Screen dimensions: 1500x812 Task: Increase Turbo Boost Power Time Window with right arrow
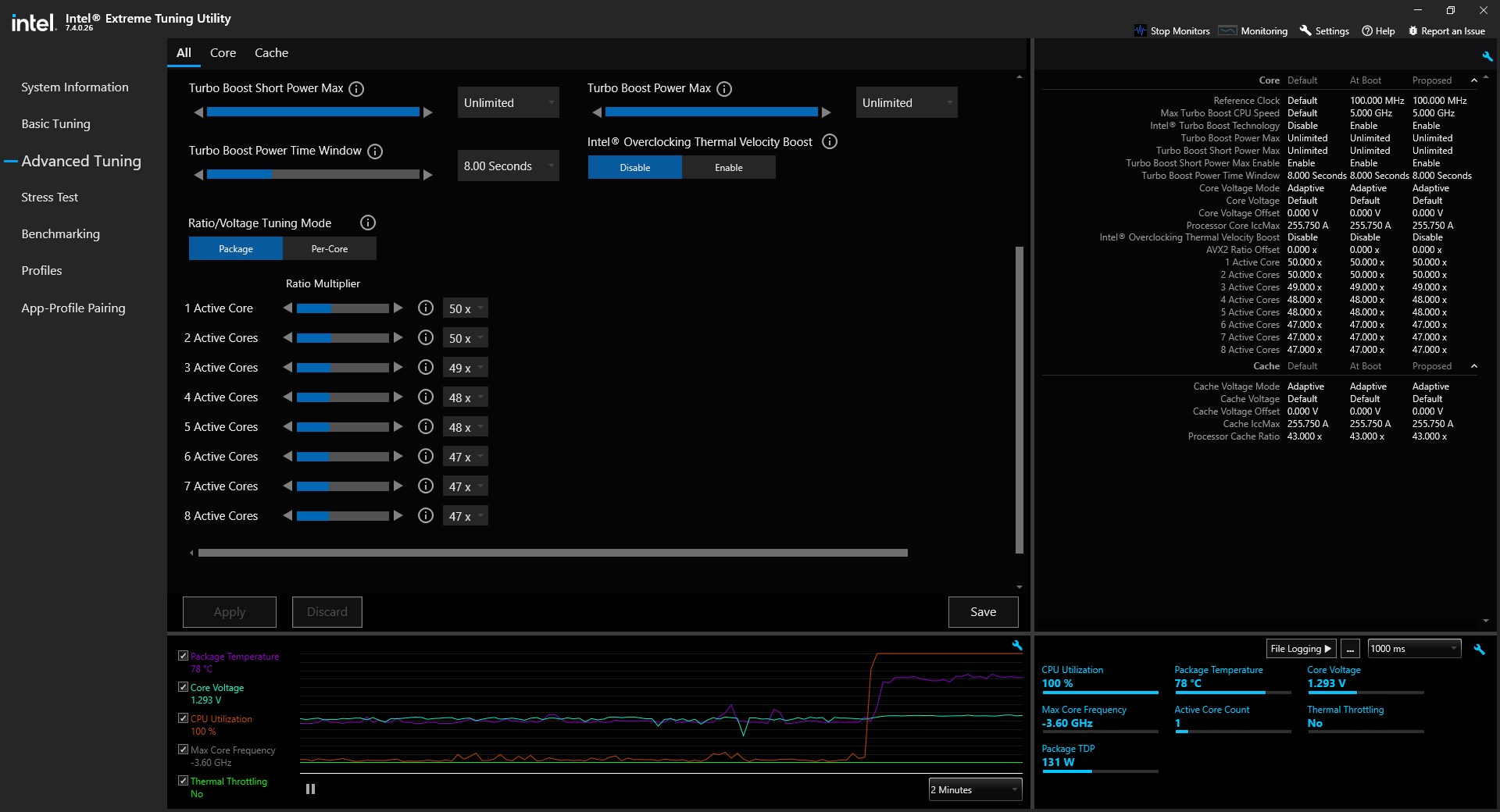point(428,175)
